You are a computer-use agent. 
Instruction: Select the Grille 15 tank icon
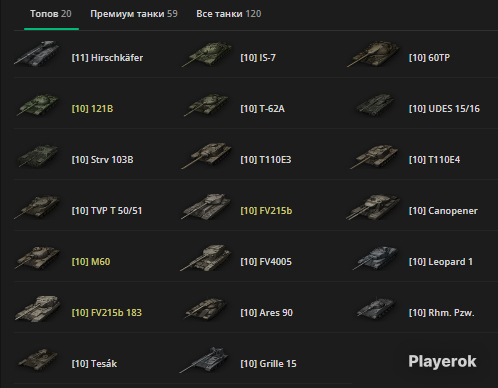tap(205, 360)
